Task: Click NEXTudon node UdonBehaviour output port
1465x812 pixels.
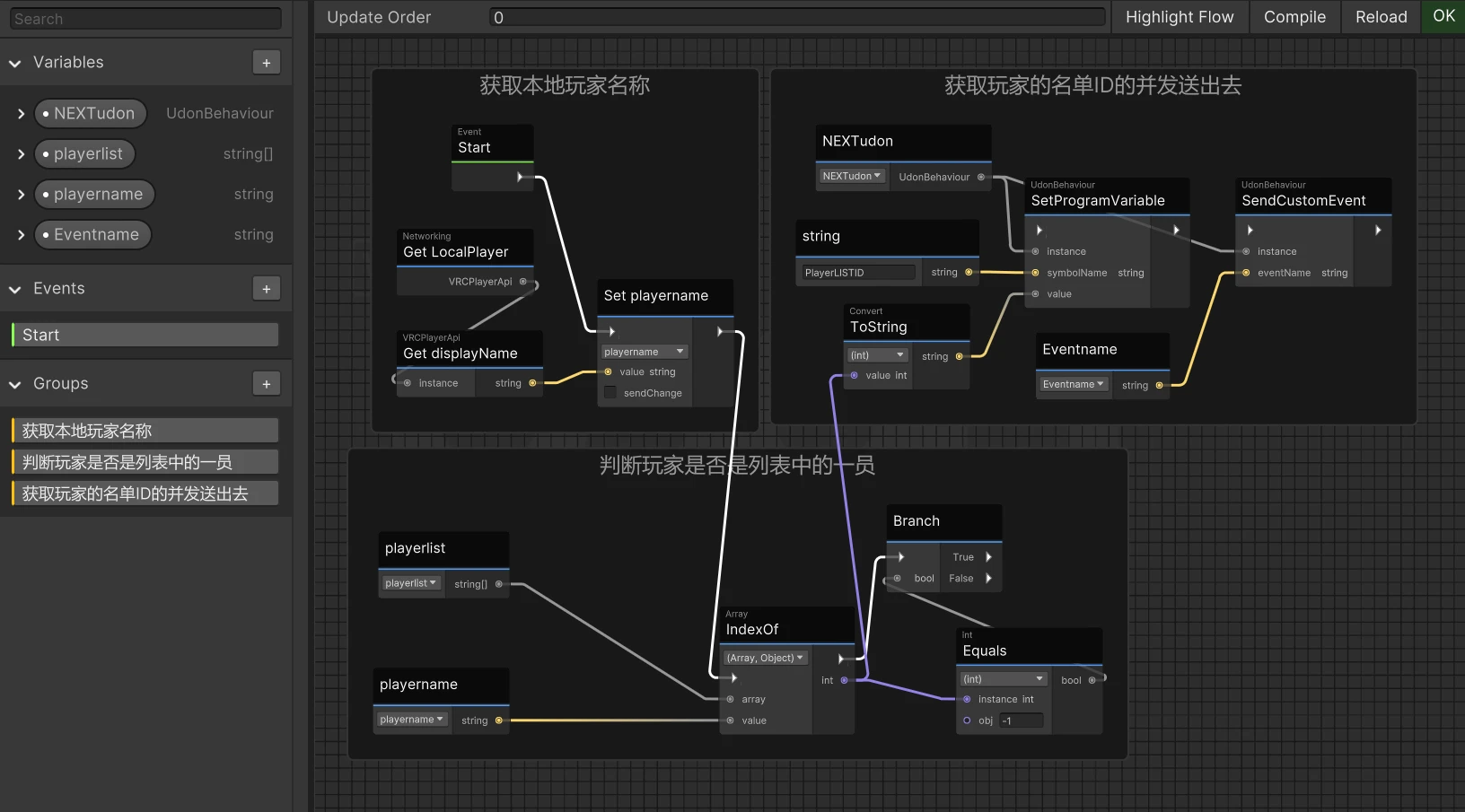Action: [981, 177]
